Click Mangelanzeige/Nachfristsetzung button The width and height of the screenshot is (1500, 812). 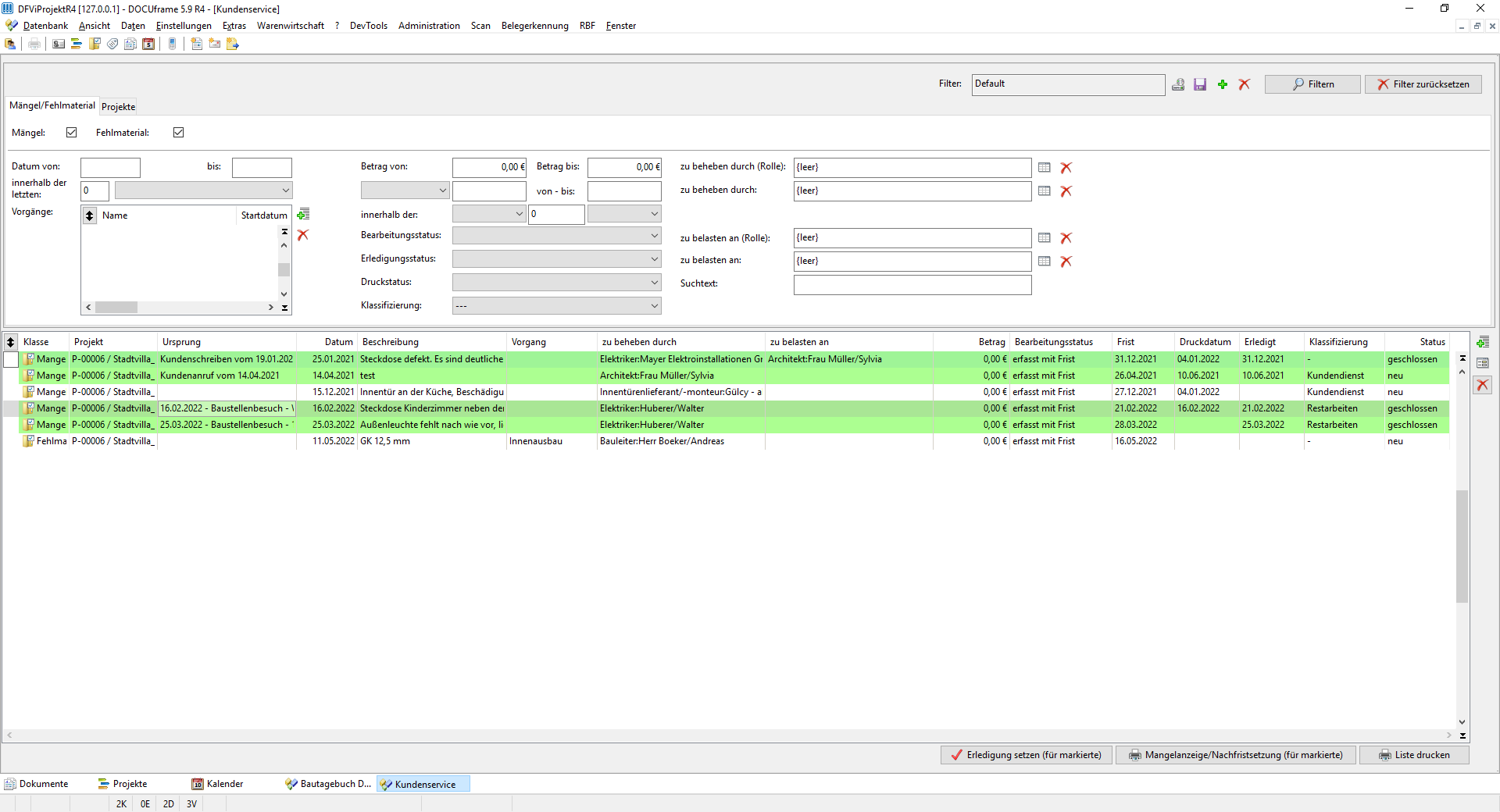1236,755
